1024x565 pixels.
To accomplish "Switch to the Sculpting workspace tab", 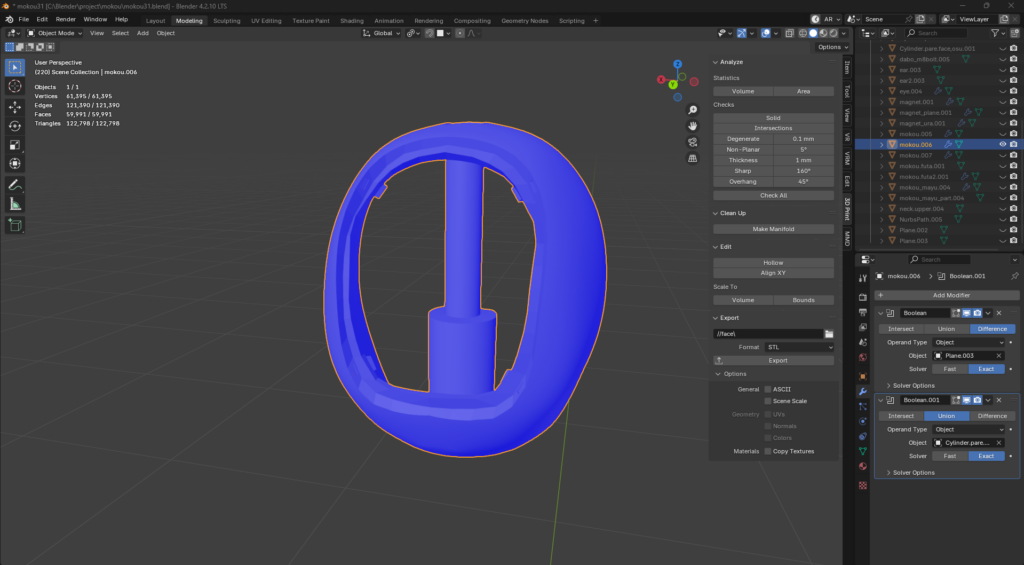I will tap(227, 20).
